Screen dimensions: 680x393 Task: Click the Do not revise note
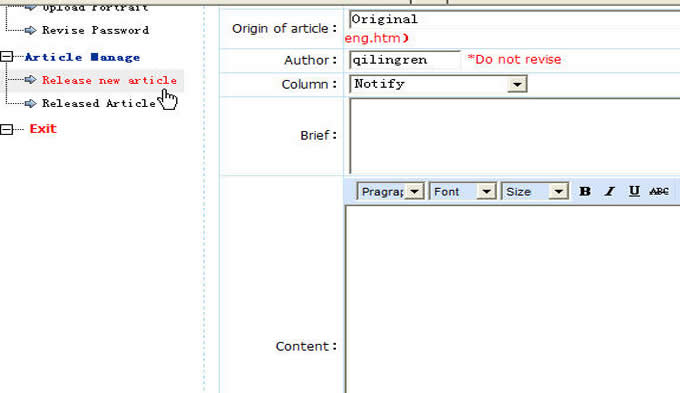click(x=514, y=59)
